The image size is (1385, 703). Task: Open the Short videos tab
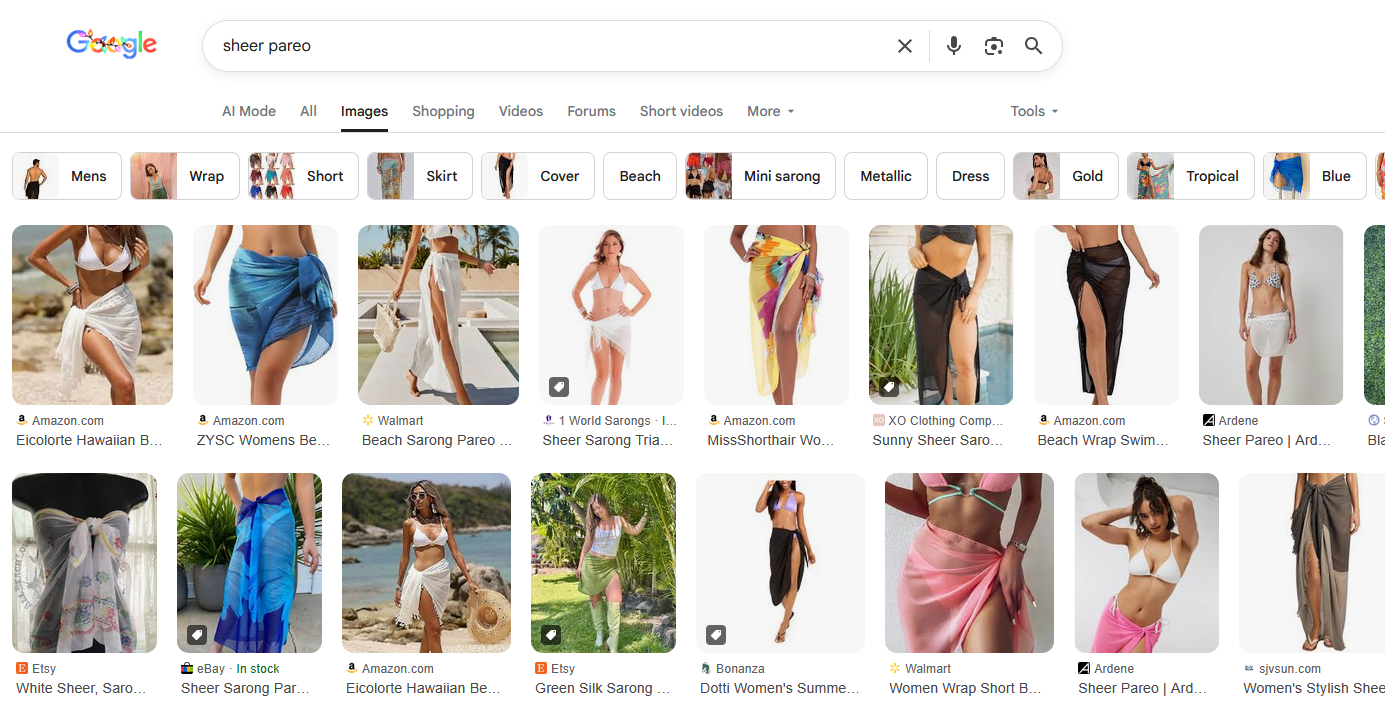coord(681,111)
